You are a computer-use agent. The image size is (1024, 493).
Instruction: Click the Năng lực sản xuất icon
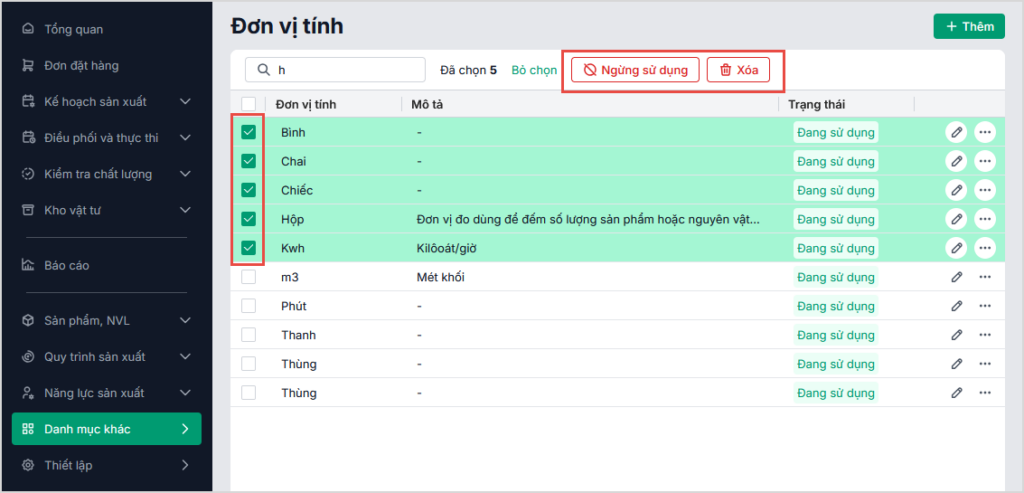coord(28,392)
